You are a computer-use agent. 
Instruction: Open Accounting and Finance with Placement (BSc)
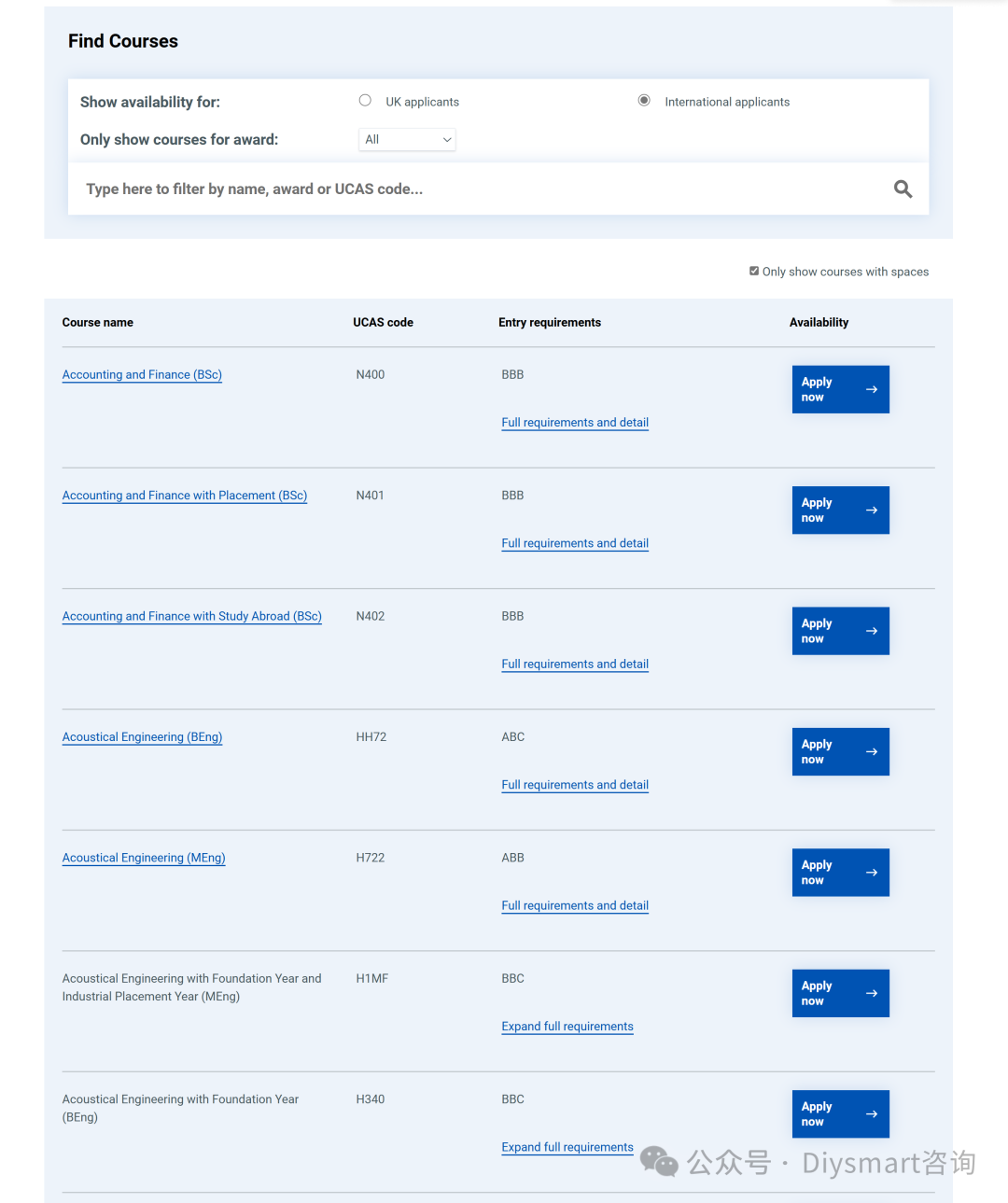185,496
